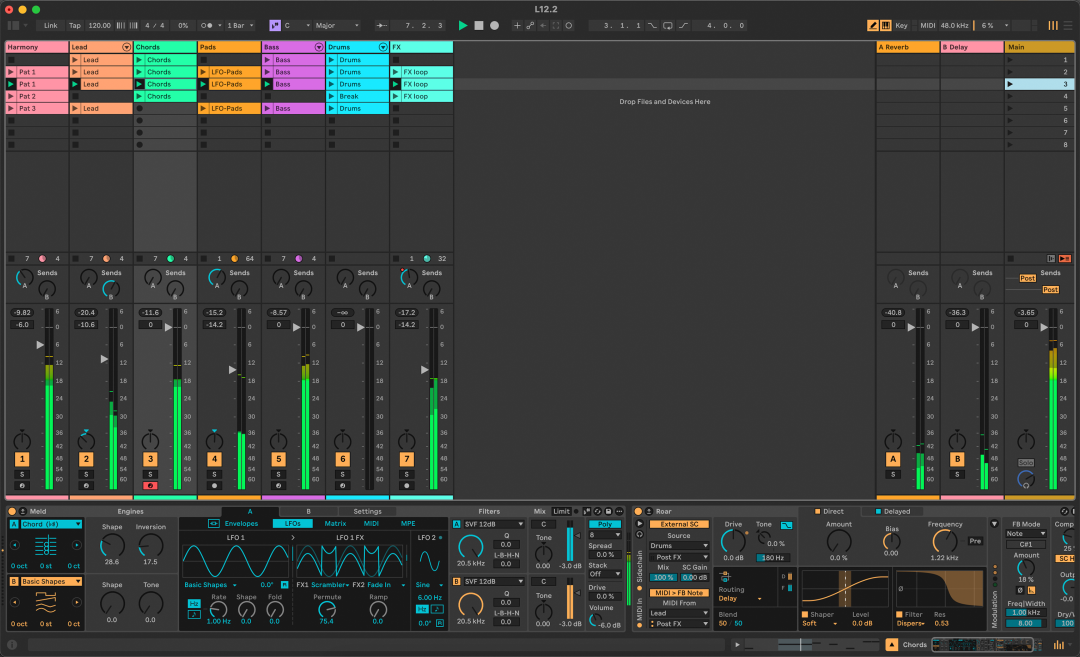Start playback with the green Play button
Viewport: 1080px width, 657px height.
[x=463, y=25]
